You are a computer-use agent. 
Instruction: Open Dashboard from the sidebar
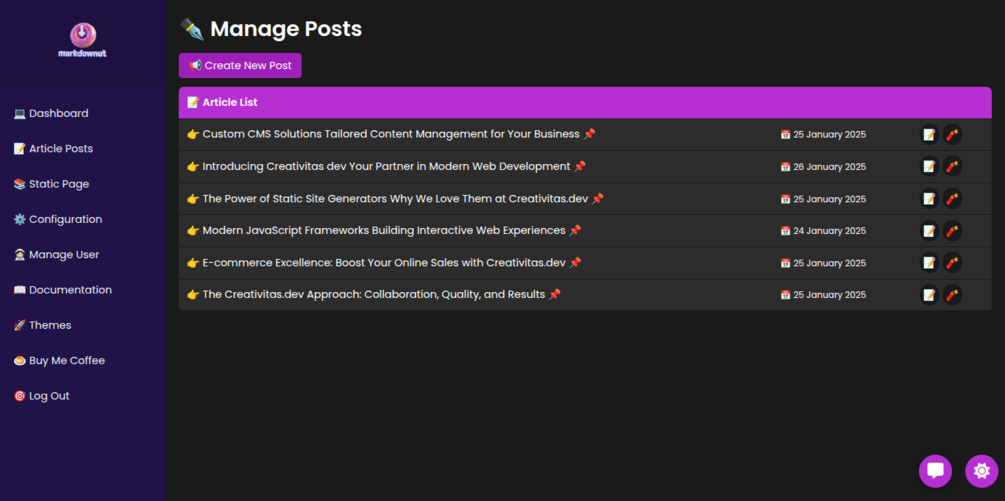pos(58,114)
